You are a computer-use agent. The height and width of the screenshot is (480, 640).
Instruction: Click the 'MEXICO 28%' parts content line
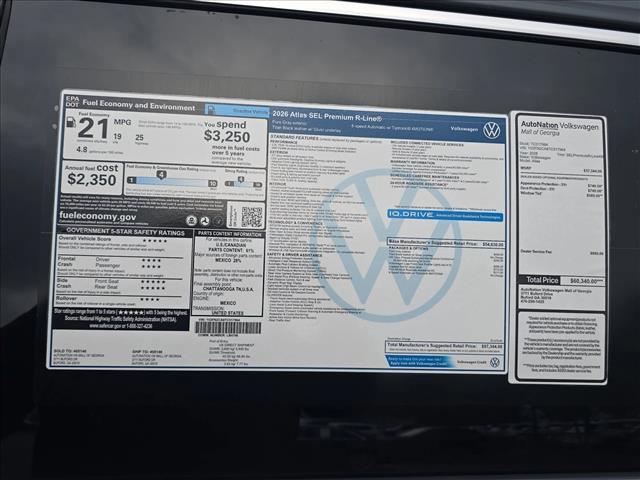pos(228,260)
